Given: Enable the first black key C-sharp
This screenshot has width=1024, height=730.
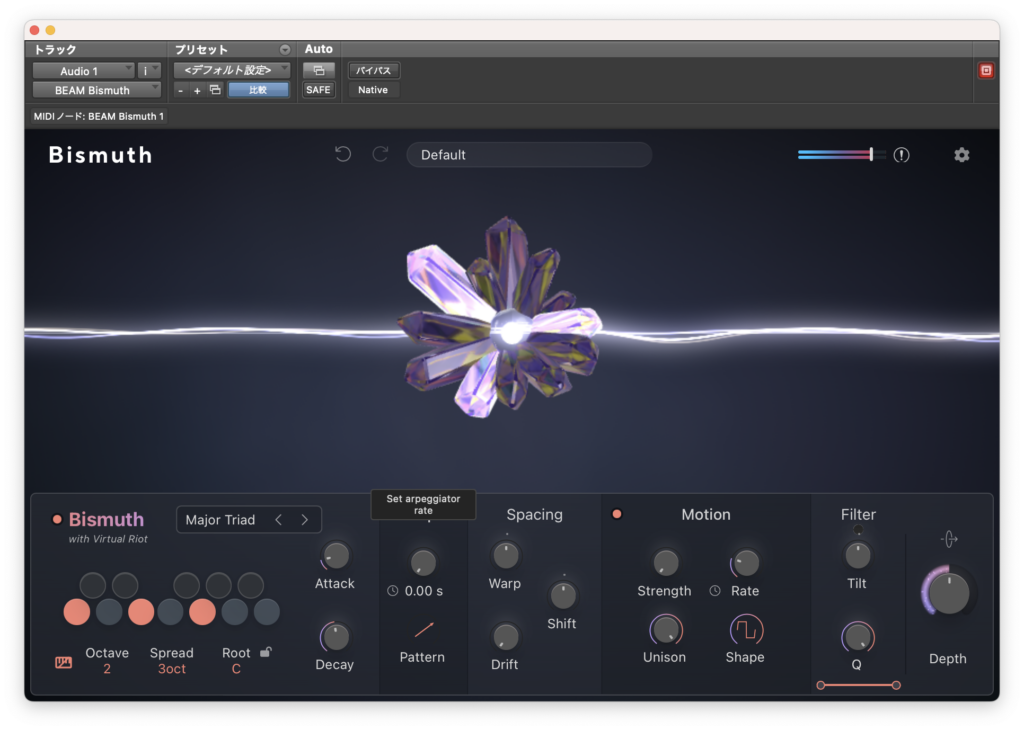Looking at the screenshot, I should click(x=93, y=585).
